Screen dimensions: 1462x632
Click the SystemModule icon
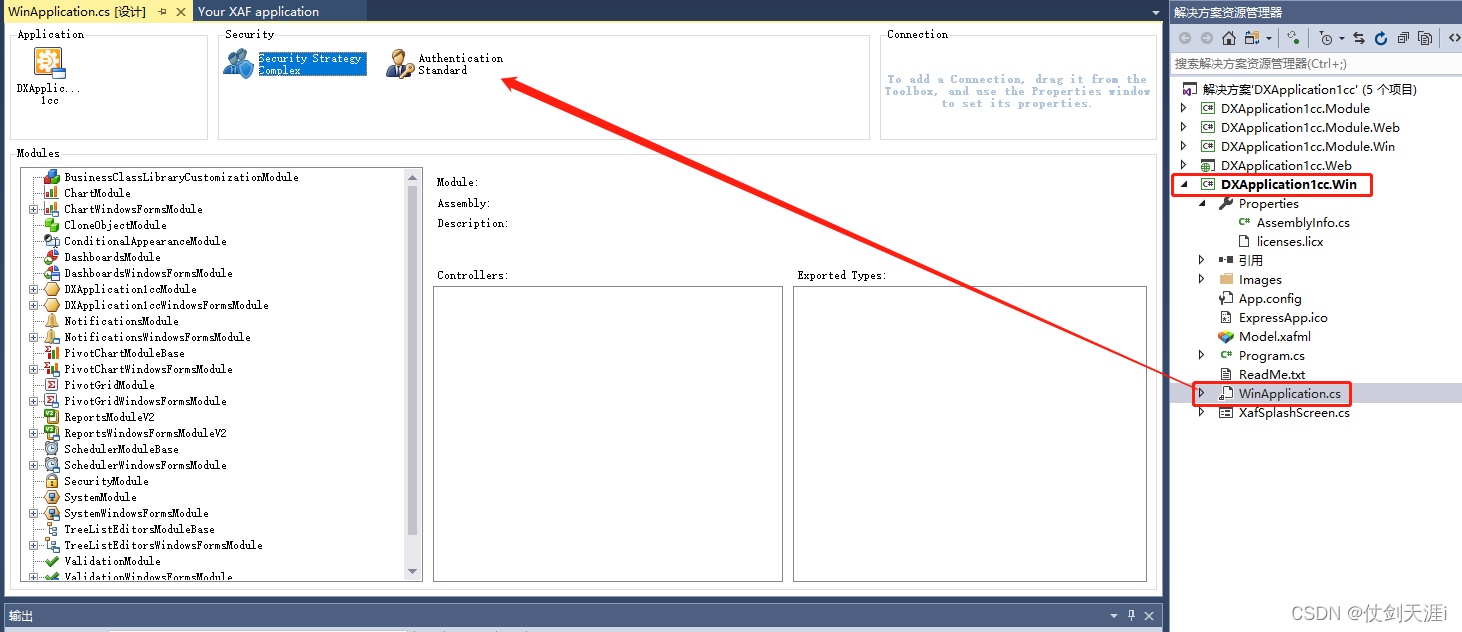tap(51, 497)
